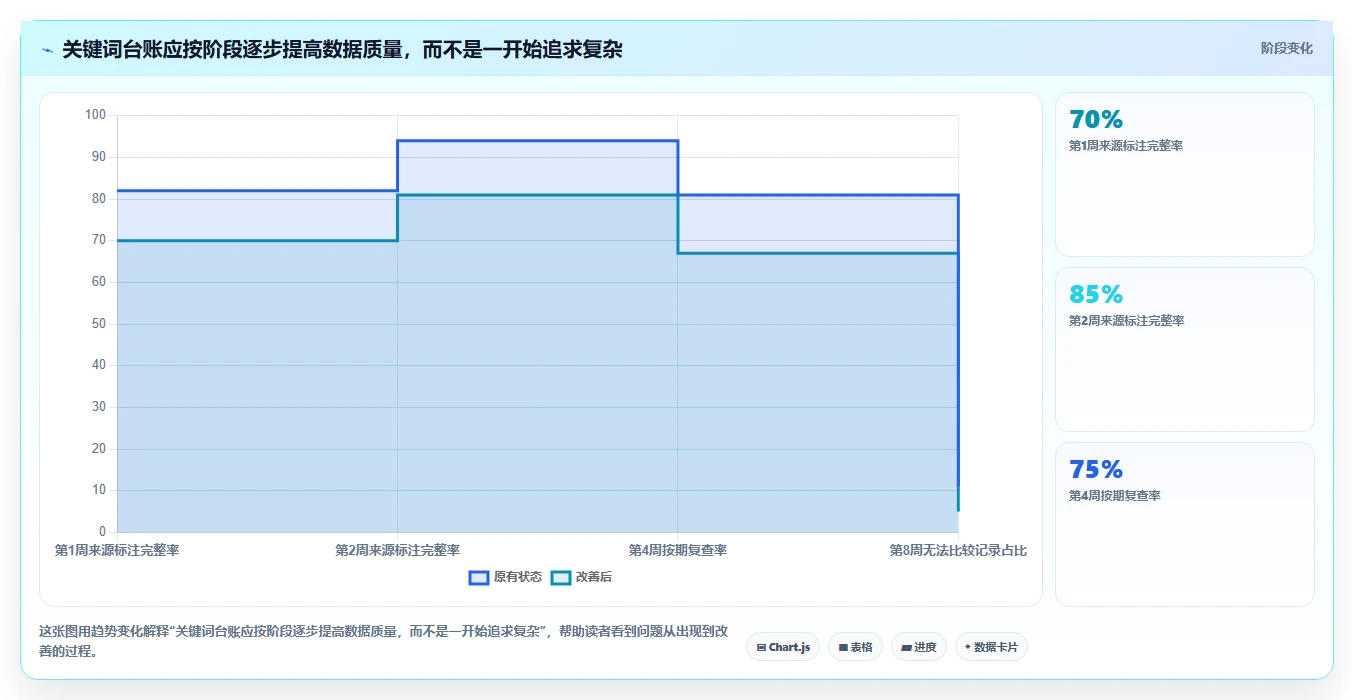This screenshot has width=1354, height=700.
Task: Click the y-axis value 90
Action: 98,157
